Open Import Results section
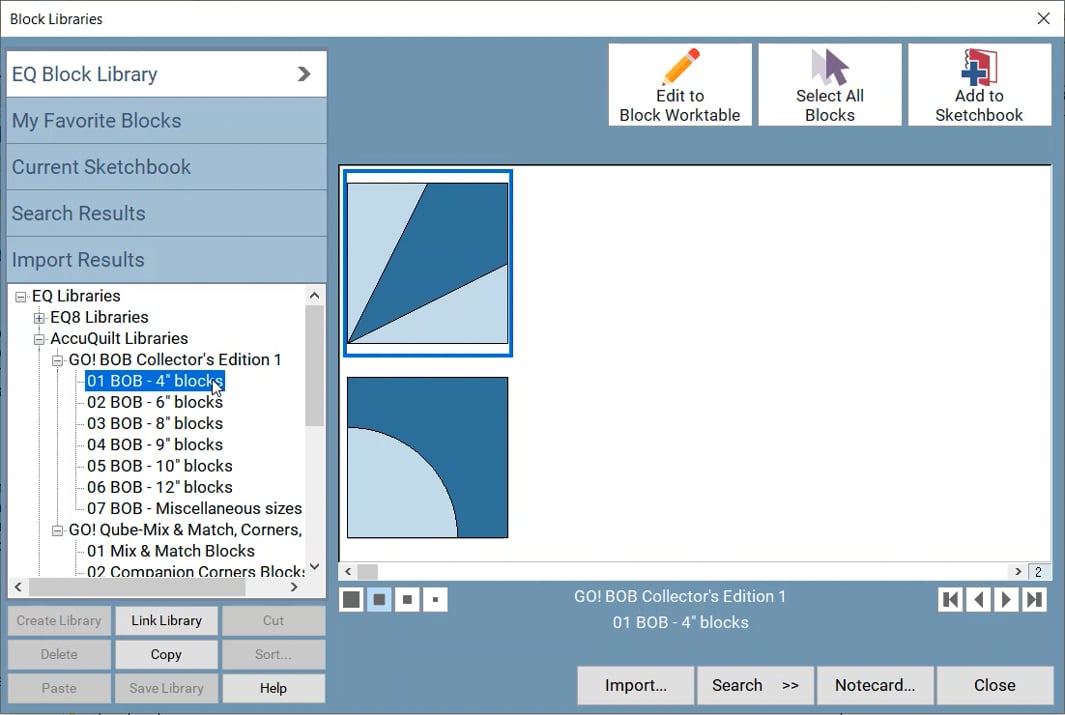The height and width of the screenshot is (715, 1065). [166, 260]
